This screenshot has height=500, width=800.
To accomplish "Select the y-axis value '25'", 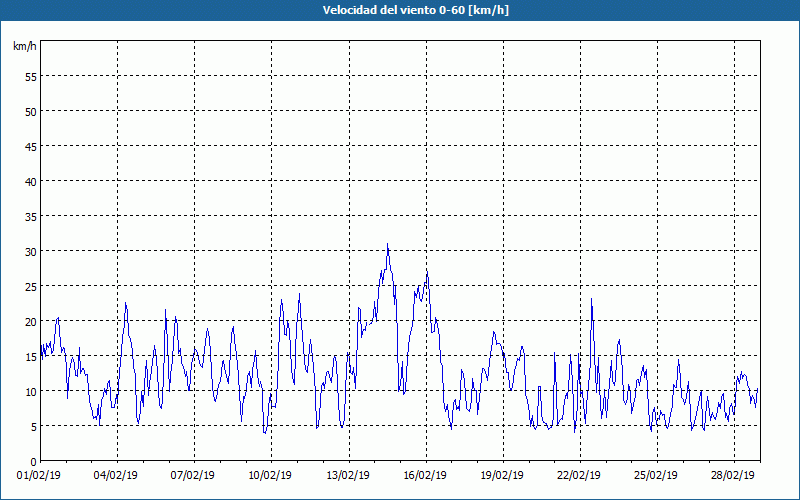I will (x=31, y=287).
